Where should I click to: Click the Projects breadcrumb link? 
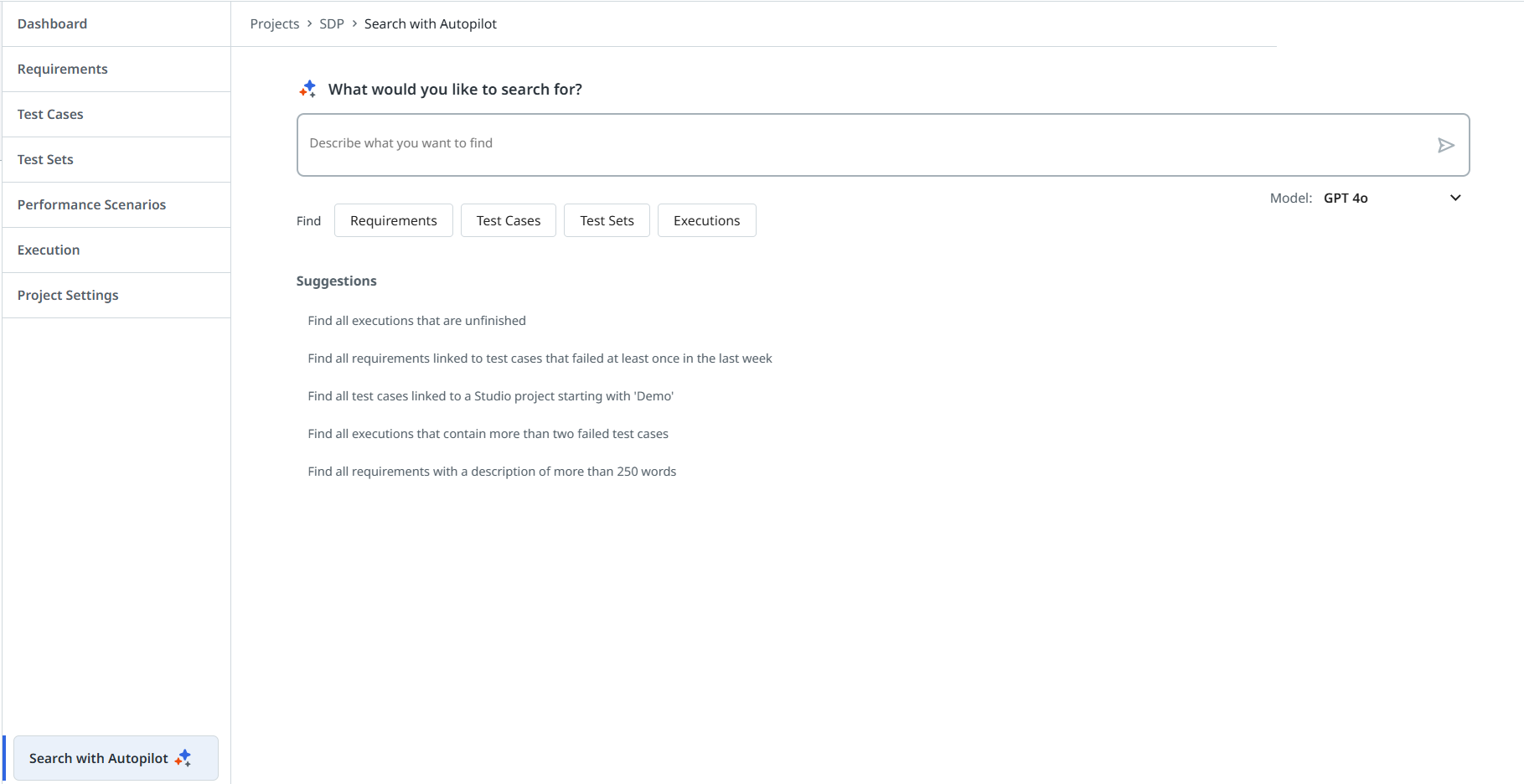click(274, 24)
